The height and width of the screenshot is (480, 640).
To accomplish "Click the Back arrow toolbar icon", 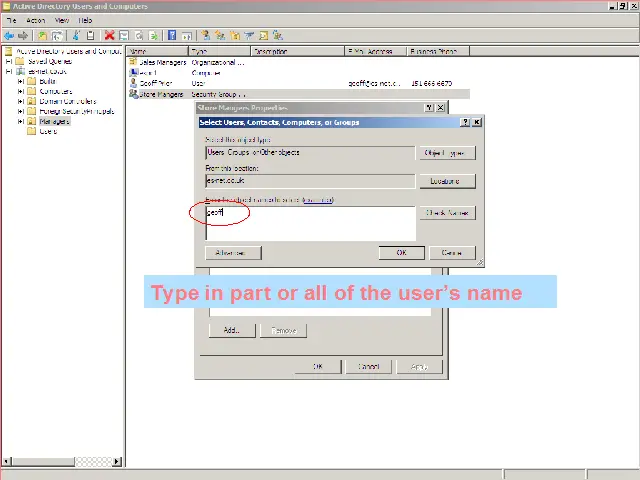I will pyautogui.click(x=9, y=35).
